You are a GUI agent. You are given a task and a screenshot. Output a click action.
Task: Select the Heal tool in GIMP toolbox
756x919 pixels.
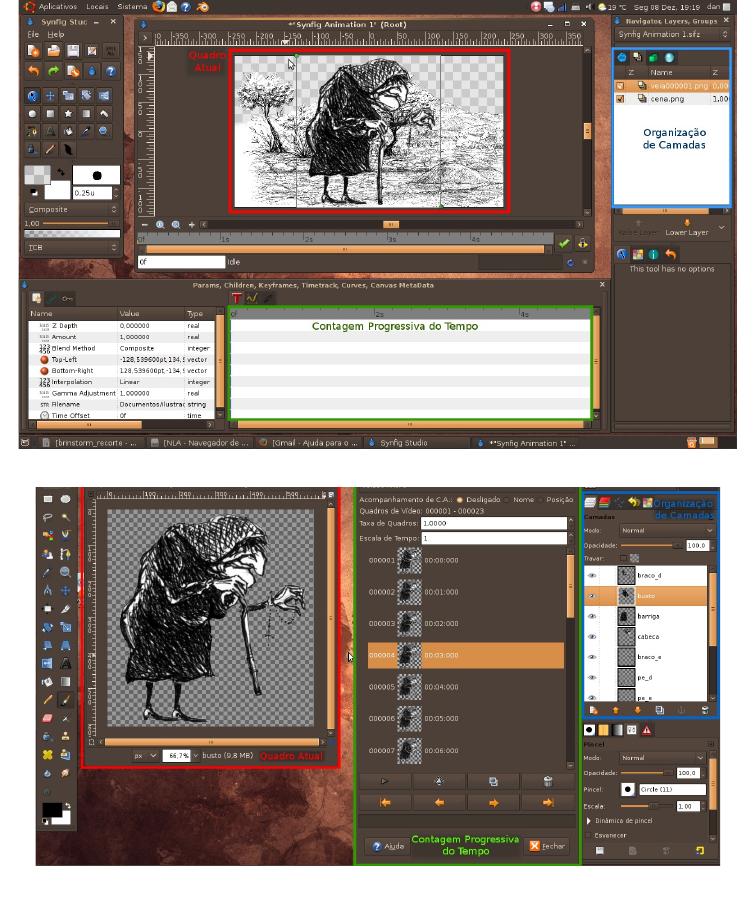[x=47, y=755]
